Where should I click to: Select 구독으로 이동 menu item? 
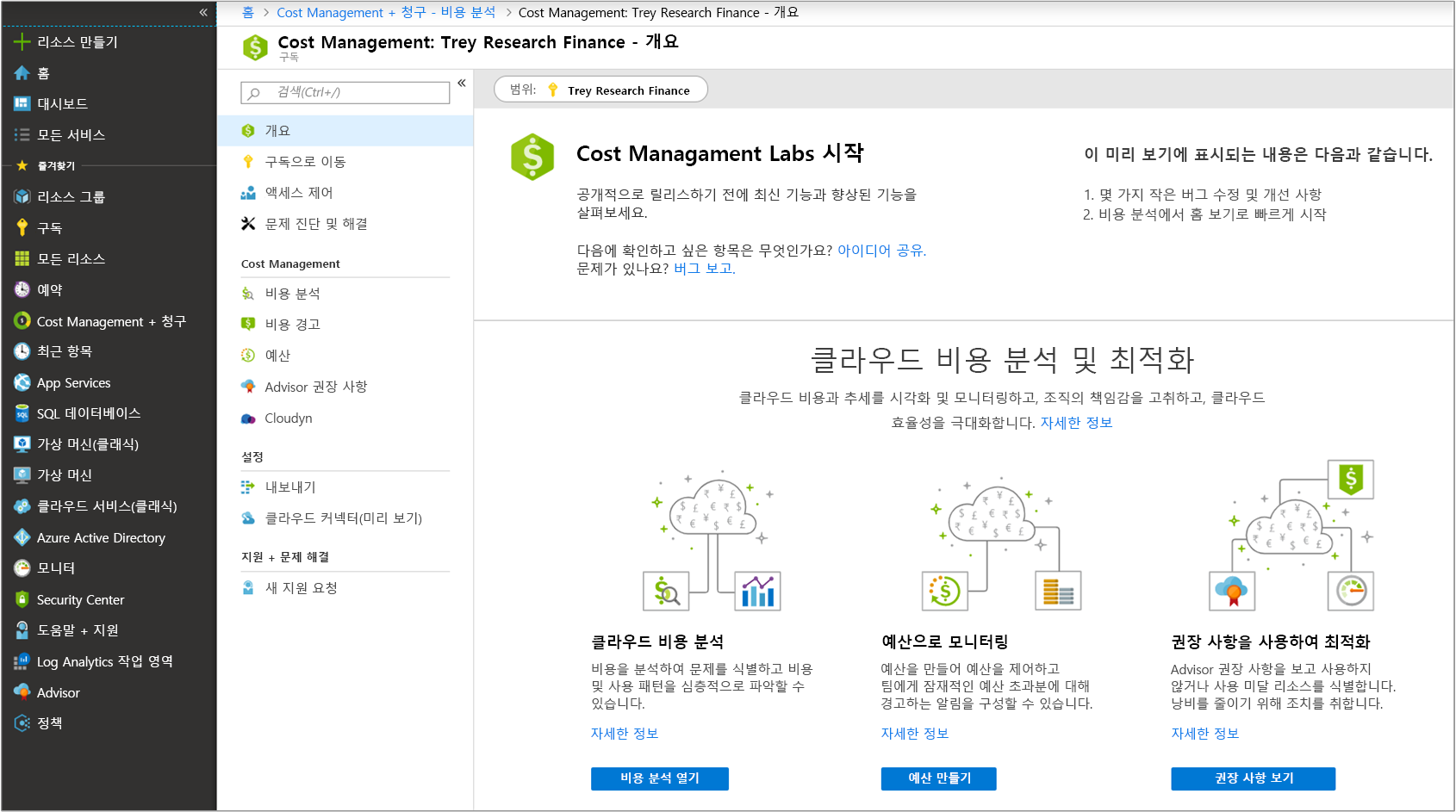(x=345, y=162)
